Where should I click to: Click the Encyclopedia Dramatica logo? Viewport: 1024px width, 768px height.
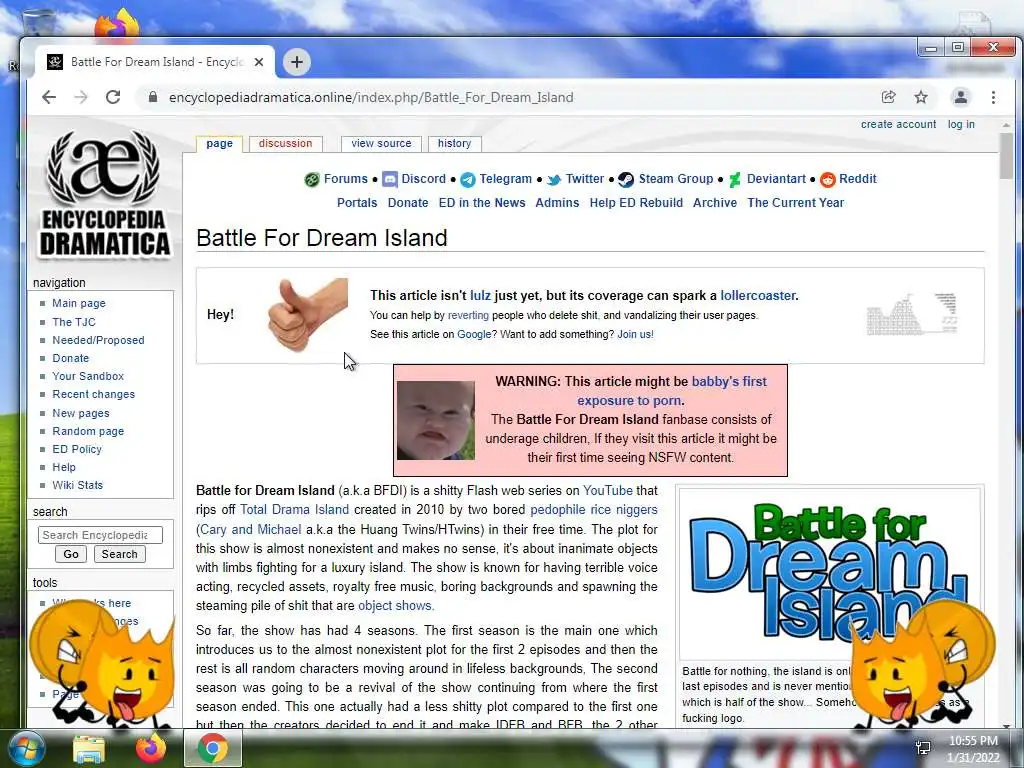(104, 195)
